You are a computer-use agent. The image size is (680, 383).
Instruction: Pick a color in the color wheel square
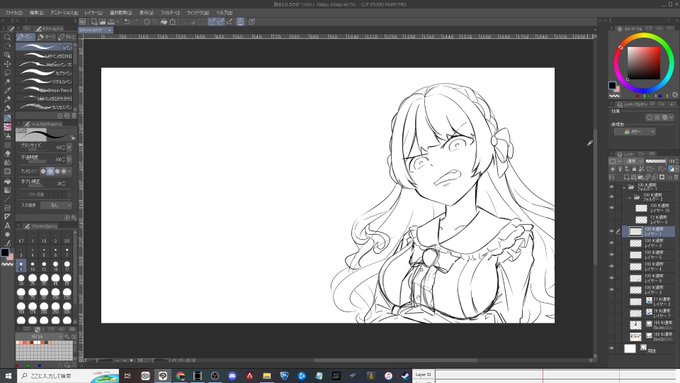[644, 63]
